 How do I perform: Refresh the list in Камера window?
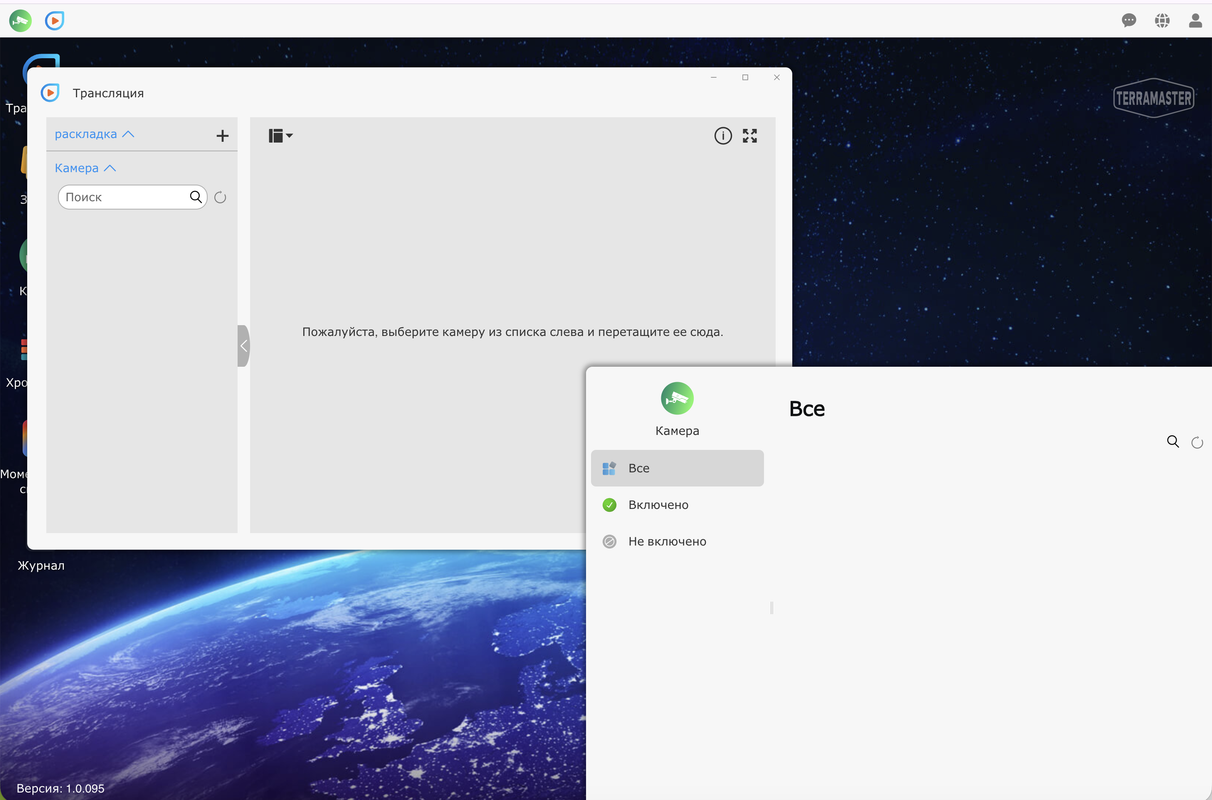coord(1197,442)
